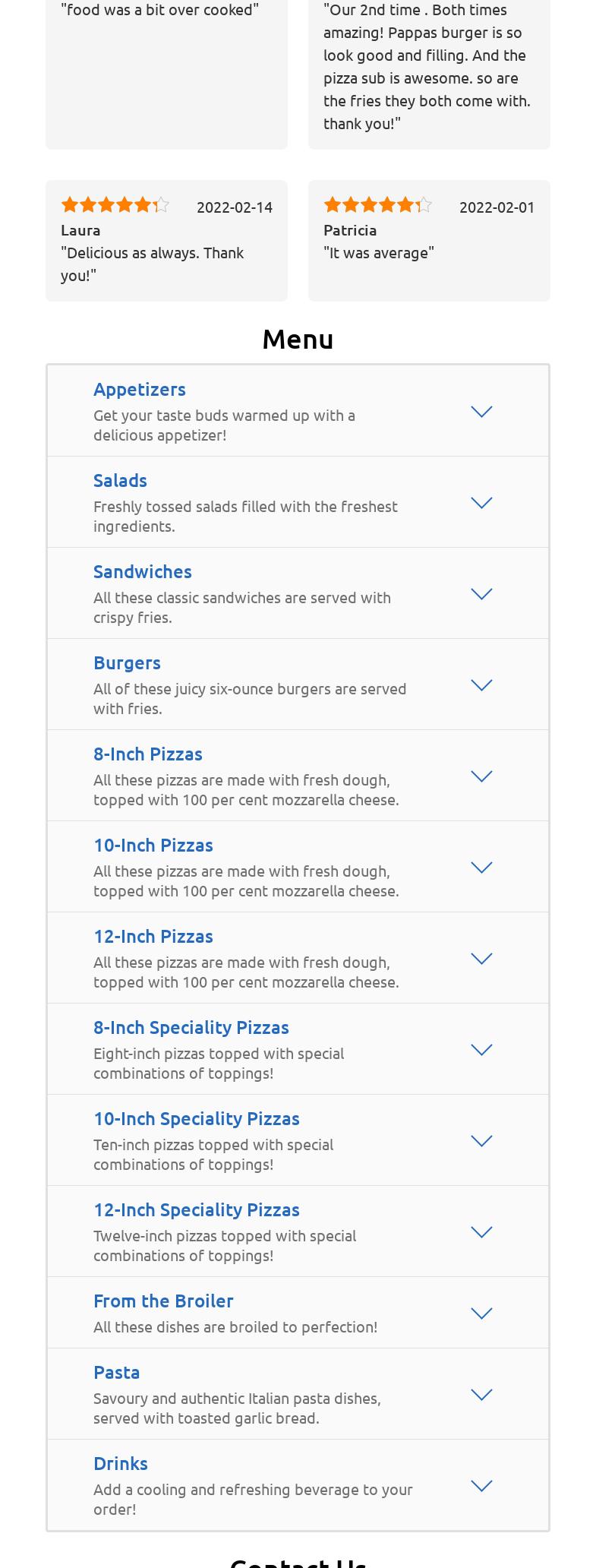596x1568 pixels.
Task: Open 8-Inch Speciality Pizzas chevron
Action: pos(481,1050)
